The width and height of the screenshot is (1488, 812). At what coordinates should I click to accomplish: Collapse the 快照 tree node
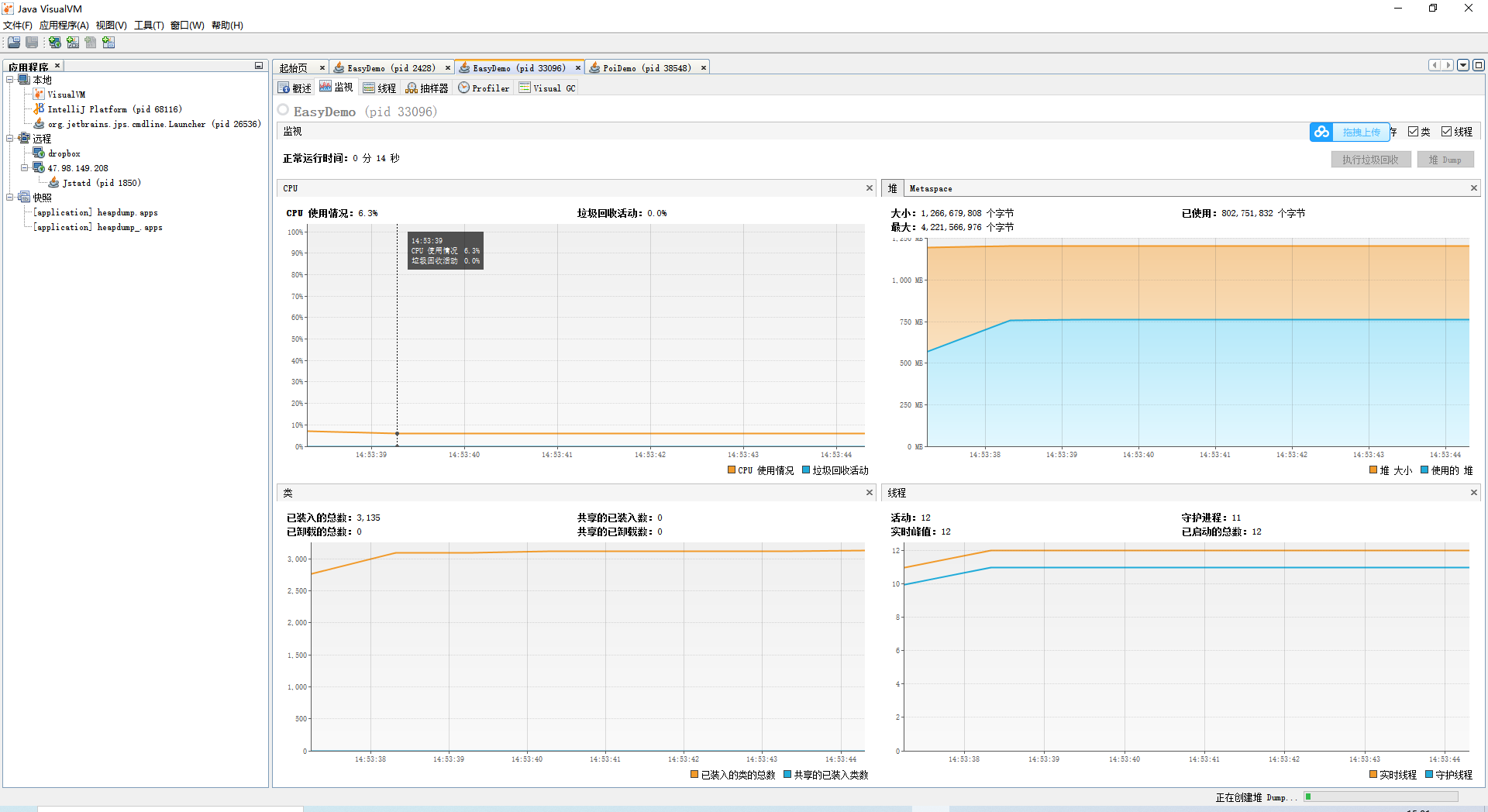[10, 198]
